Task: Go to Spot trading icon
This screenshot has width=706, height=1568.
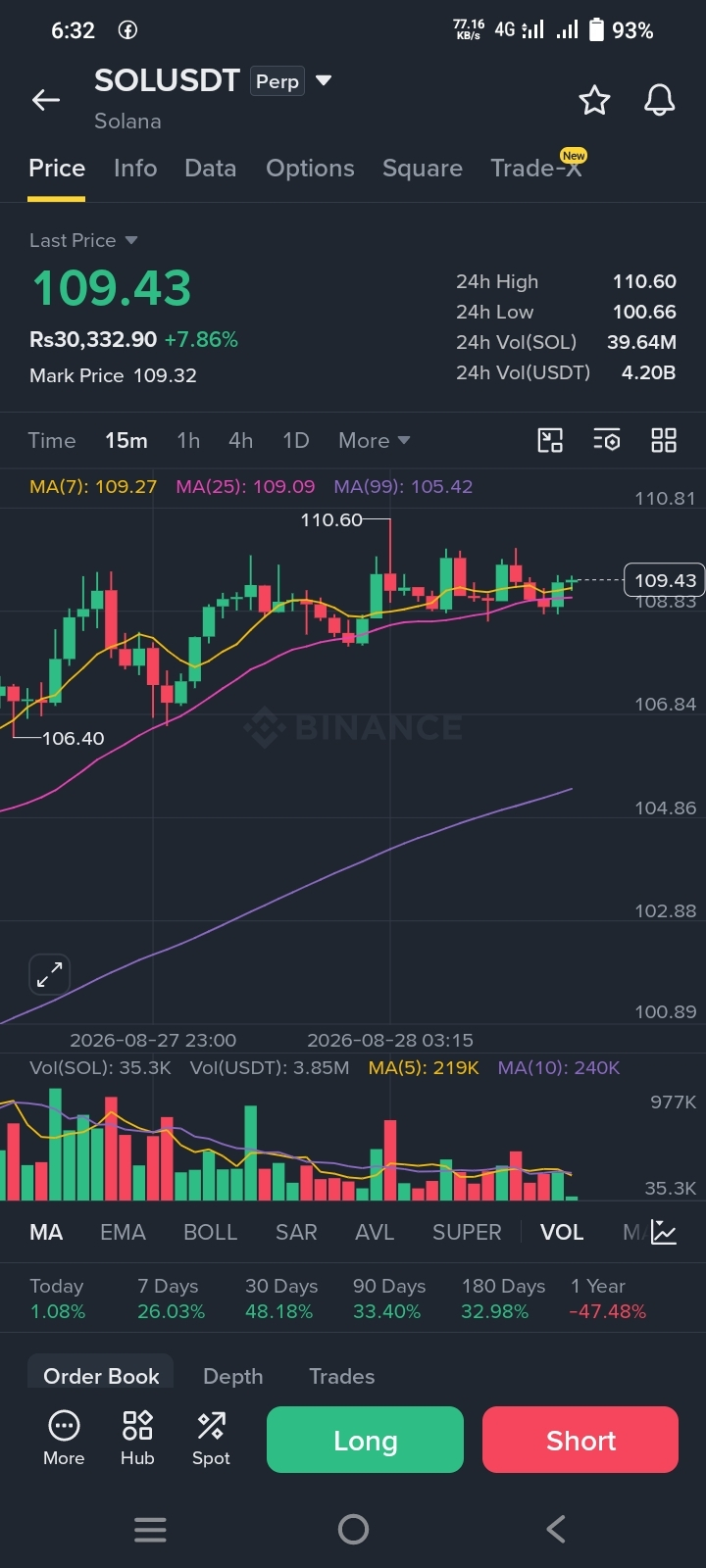Action: click(x=211, y=1439)
